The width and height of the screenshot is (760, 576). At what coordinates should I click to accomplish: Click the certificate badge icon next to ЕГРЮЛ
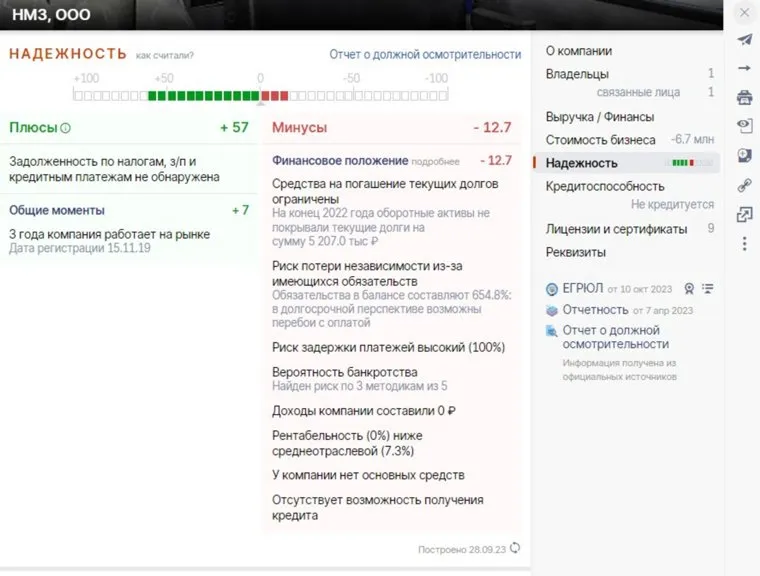tap(689, 288)
